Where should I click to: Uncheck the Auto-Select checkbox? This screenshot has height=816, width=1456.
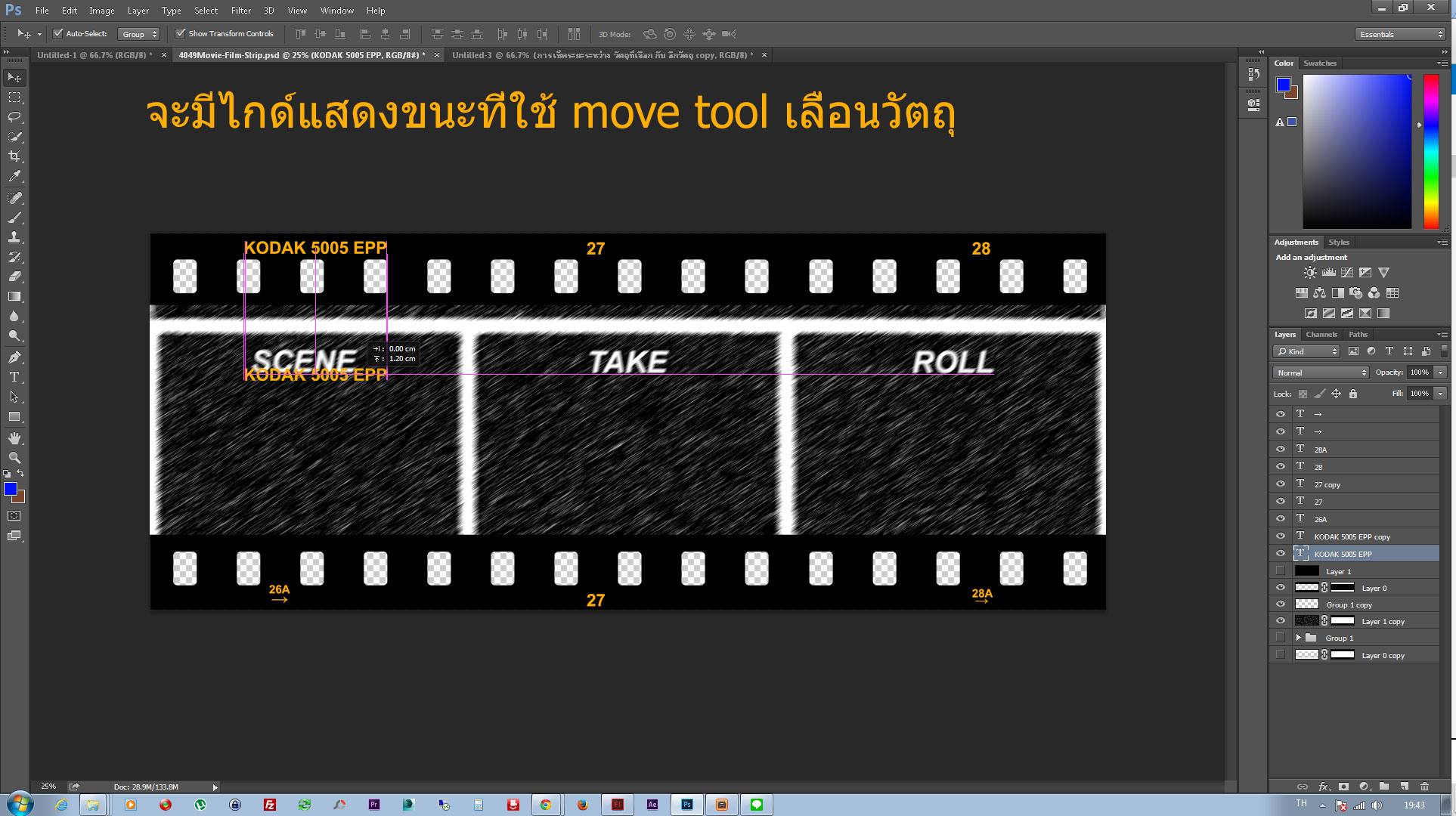coord(58,34)
